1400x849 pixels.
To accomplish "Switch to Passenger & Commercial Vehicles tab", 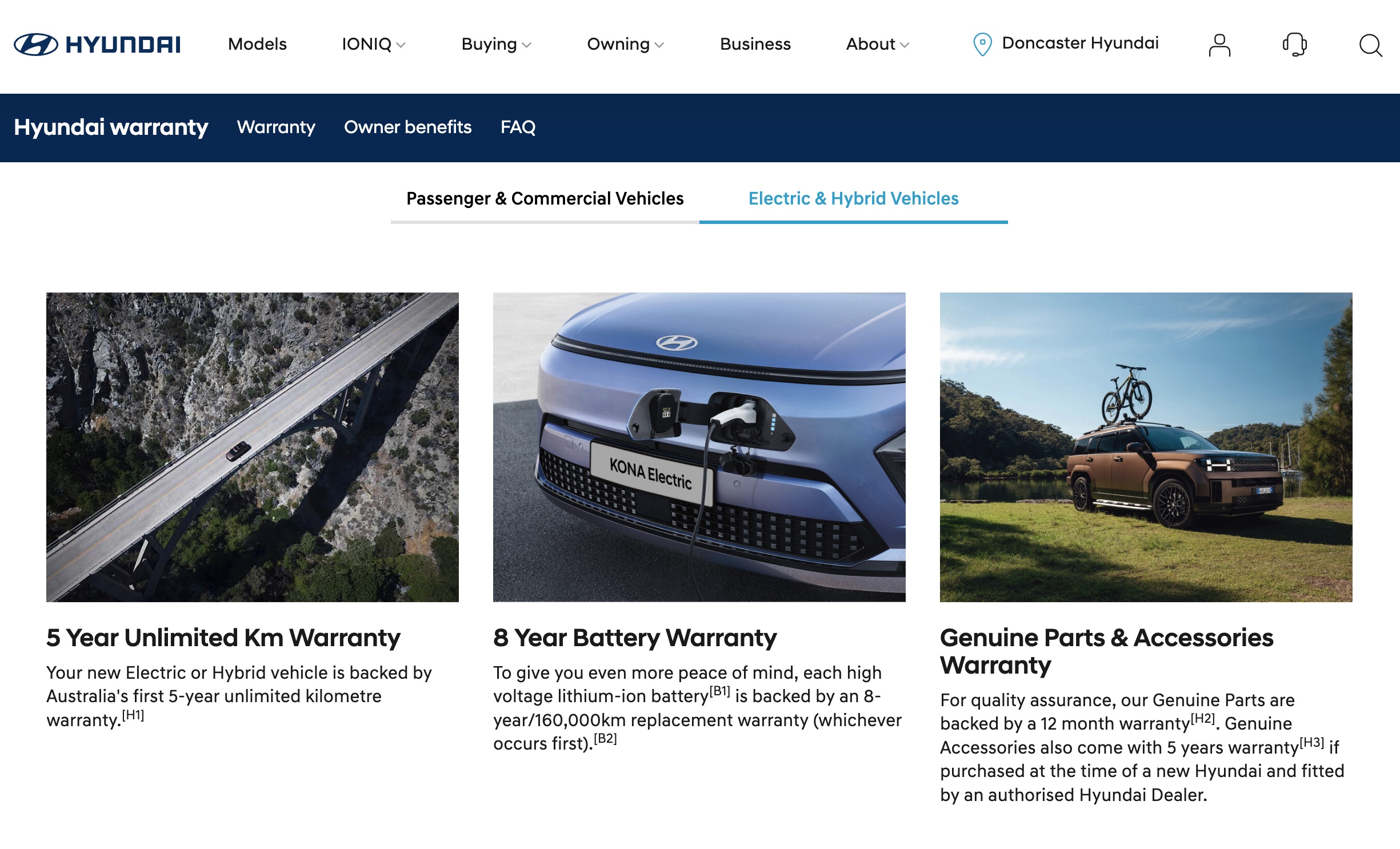I will [545, 199].
